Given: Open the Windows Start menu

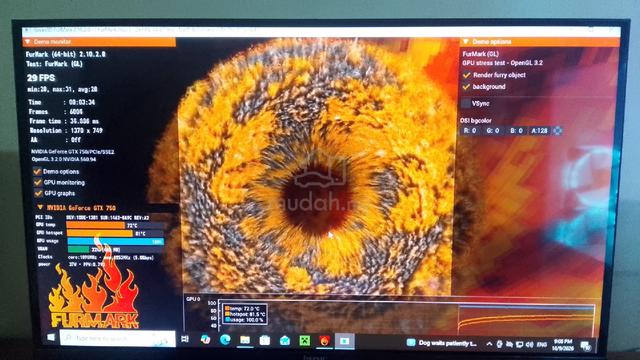Looking at the screenshot, I should coord(51,338).
